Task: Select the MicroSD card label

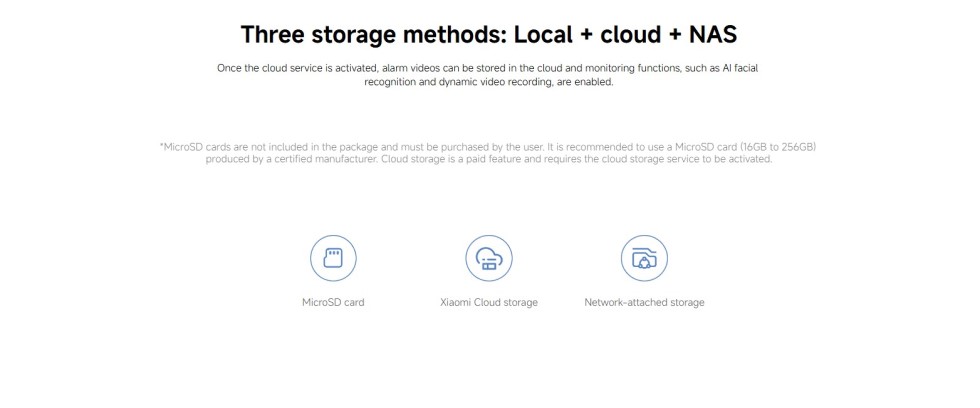Action: (333, 302)
